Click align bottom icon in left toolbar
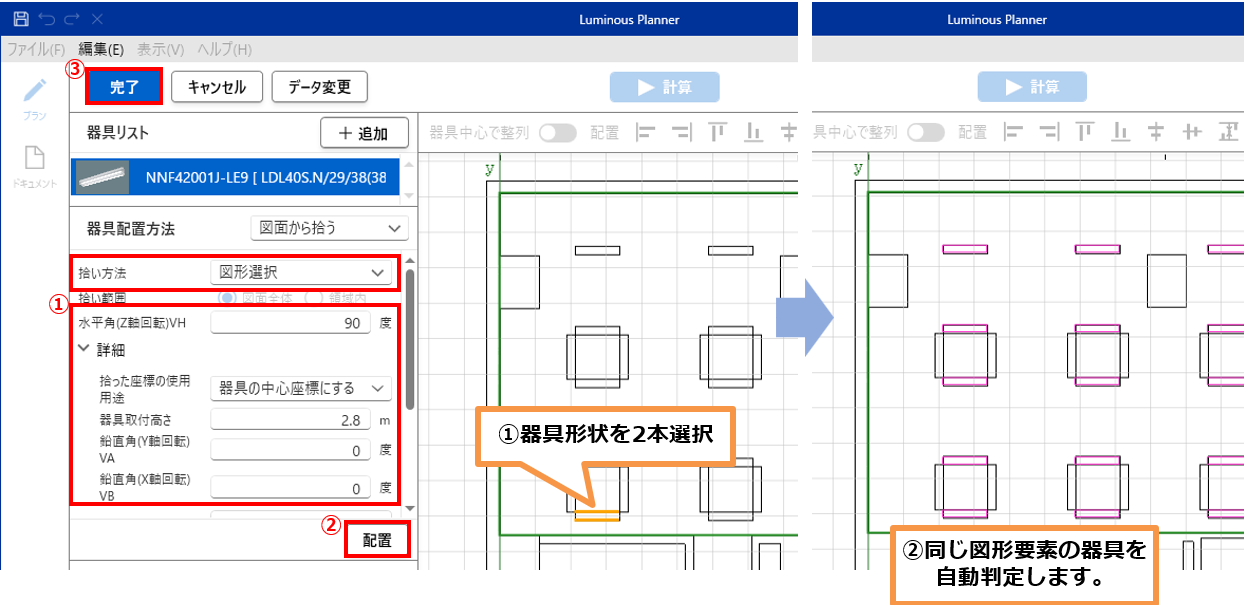 [753, 132]
